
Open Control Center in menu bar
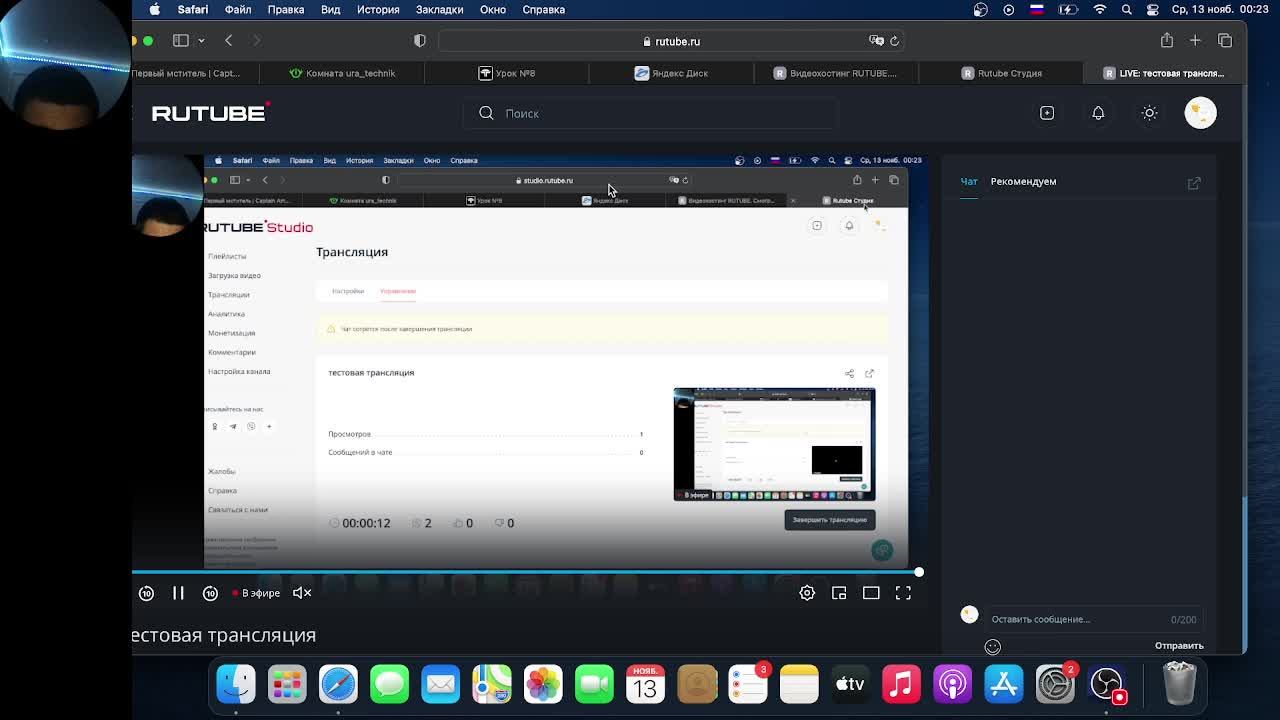coord(1152,9)
